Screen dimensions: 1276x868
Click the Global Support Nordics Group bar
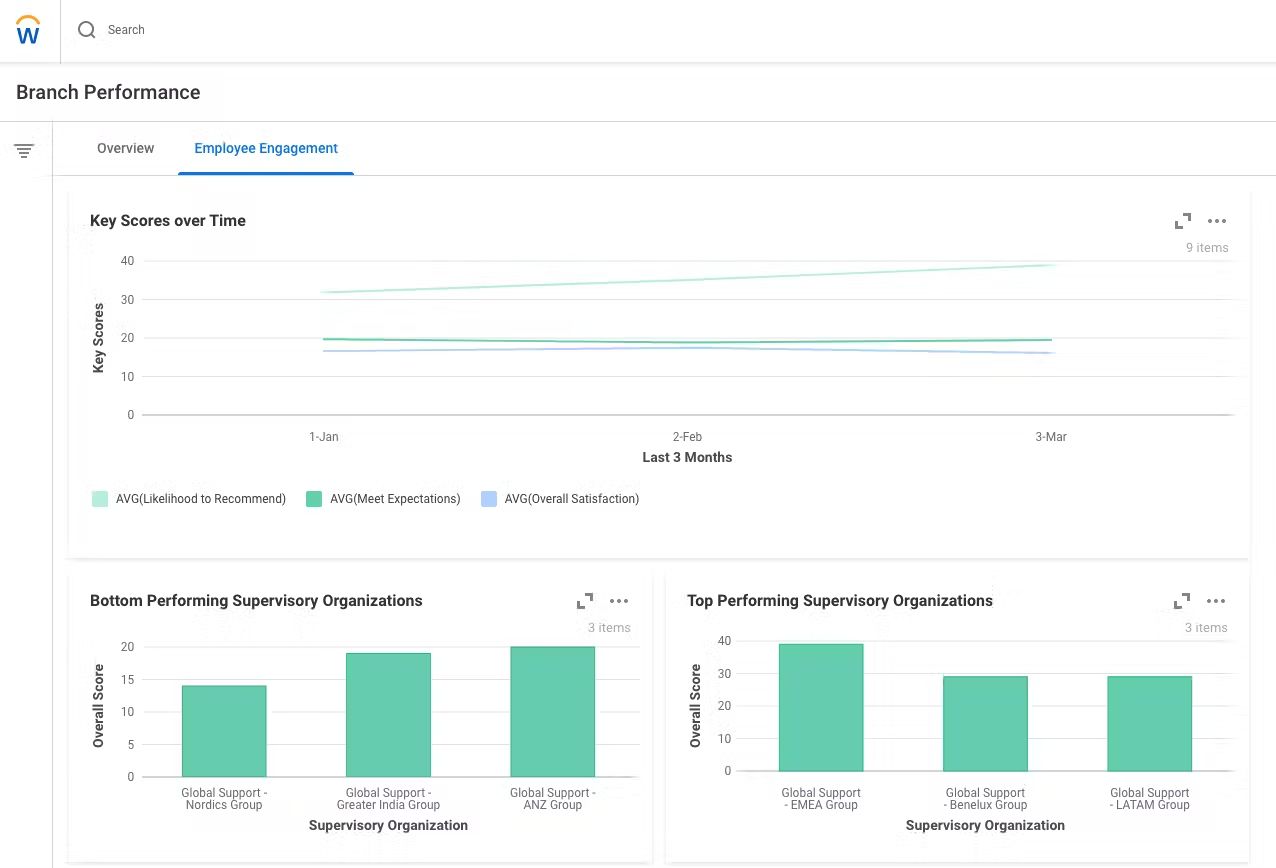224,731
